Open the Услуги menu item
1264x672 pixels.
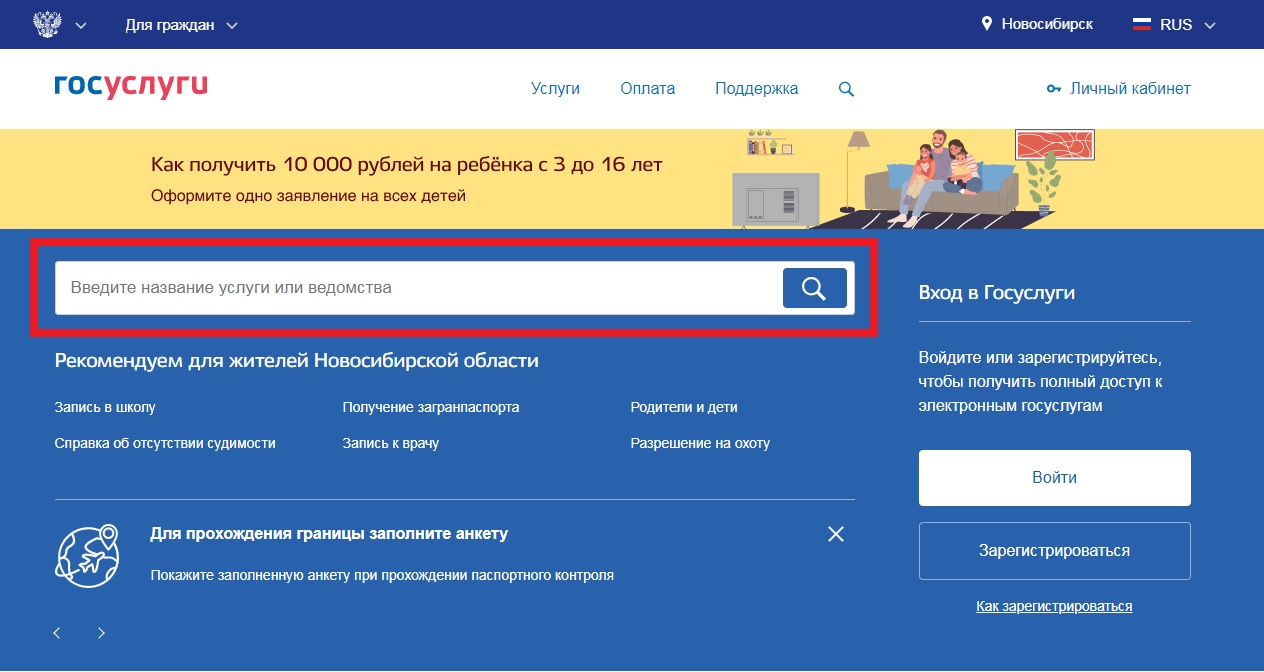point(555,88)
